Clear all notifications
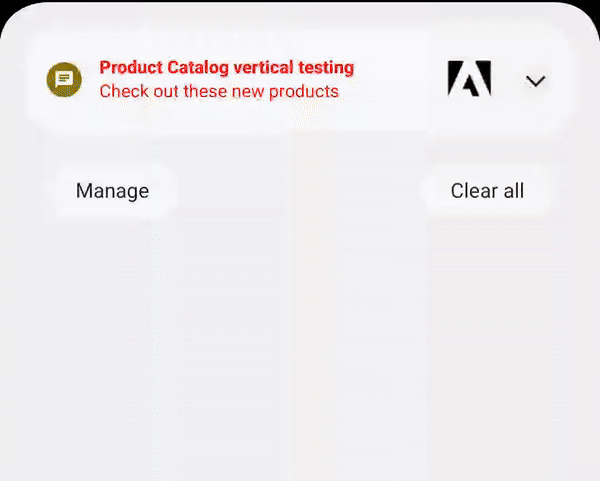 (x=487, y=191)
